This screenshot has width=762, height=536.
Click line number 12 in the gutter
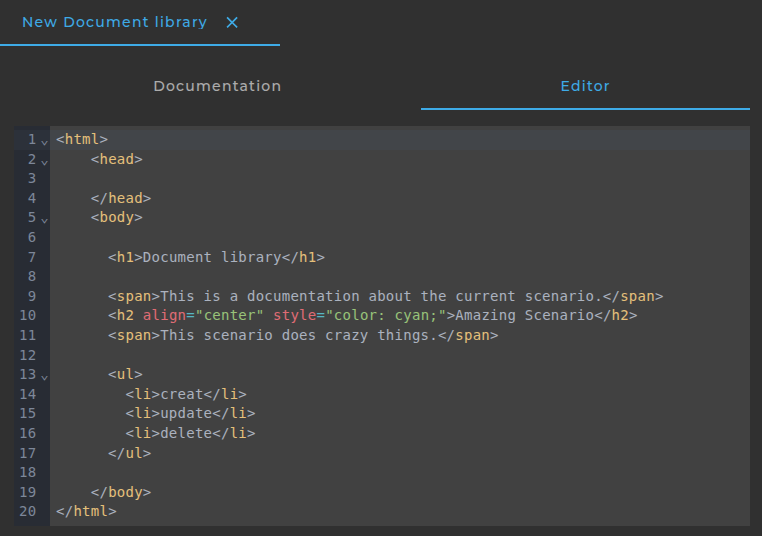pyautogui.click(x=28, y=355)
